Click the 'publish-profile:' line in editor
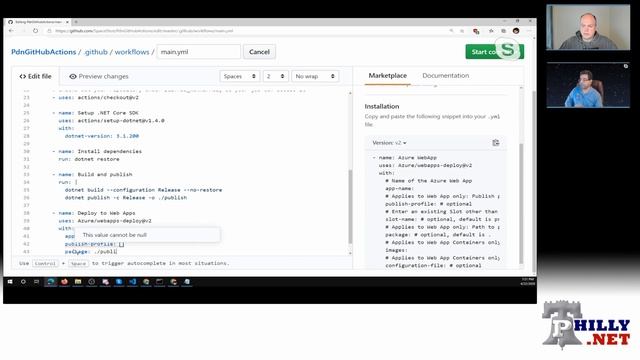The width and height of the screenshot is (640, 360). coord(94,244)
